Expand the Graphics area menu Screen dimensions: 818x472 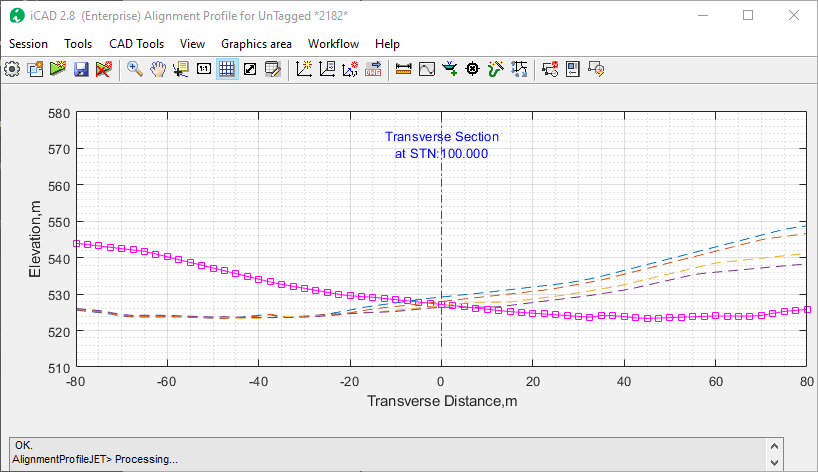[x=256, y=44]
